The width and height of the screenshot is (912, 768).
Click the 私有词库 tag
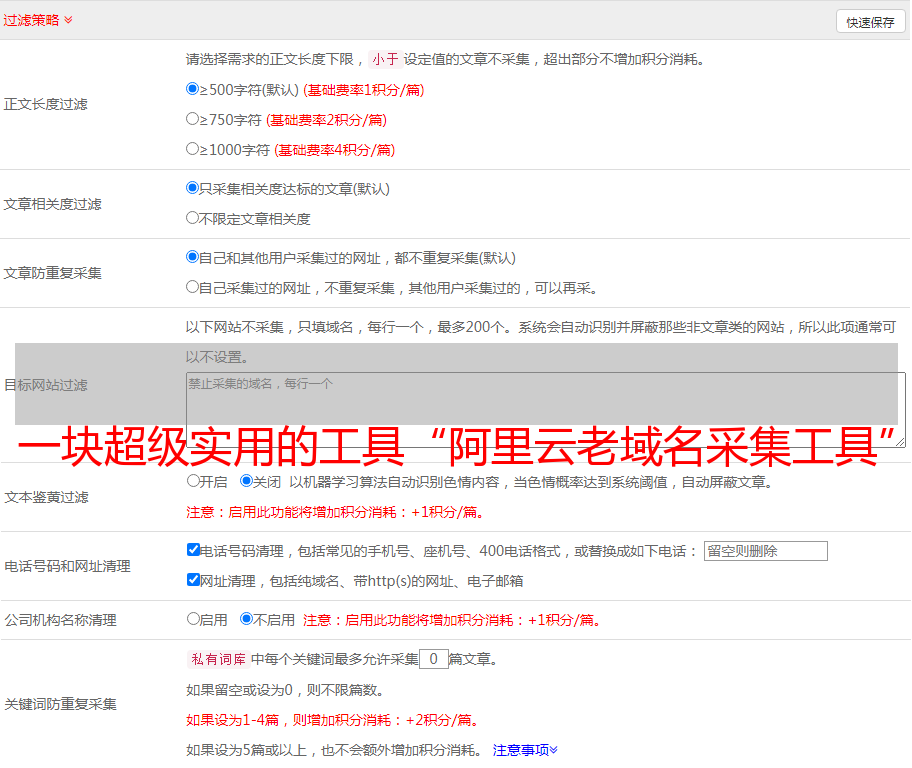[x=219, y=659]
